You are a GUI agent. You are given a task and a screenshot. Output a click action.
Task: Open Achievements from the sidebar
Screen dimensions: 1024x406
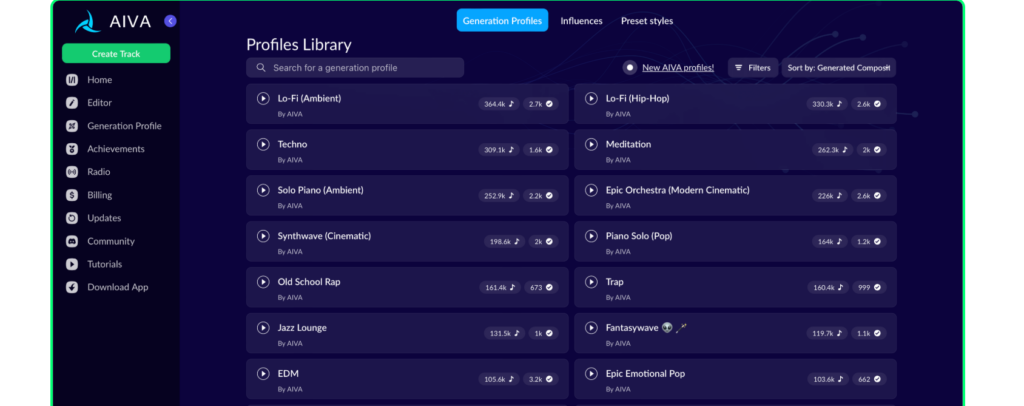(116, 149)
